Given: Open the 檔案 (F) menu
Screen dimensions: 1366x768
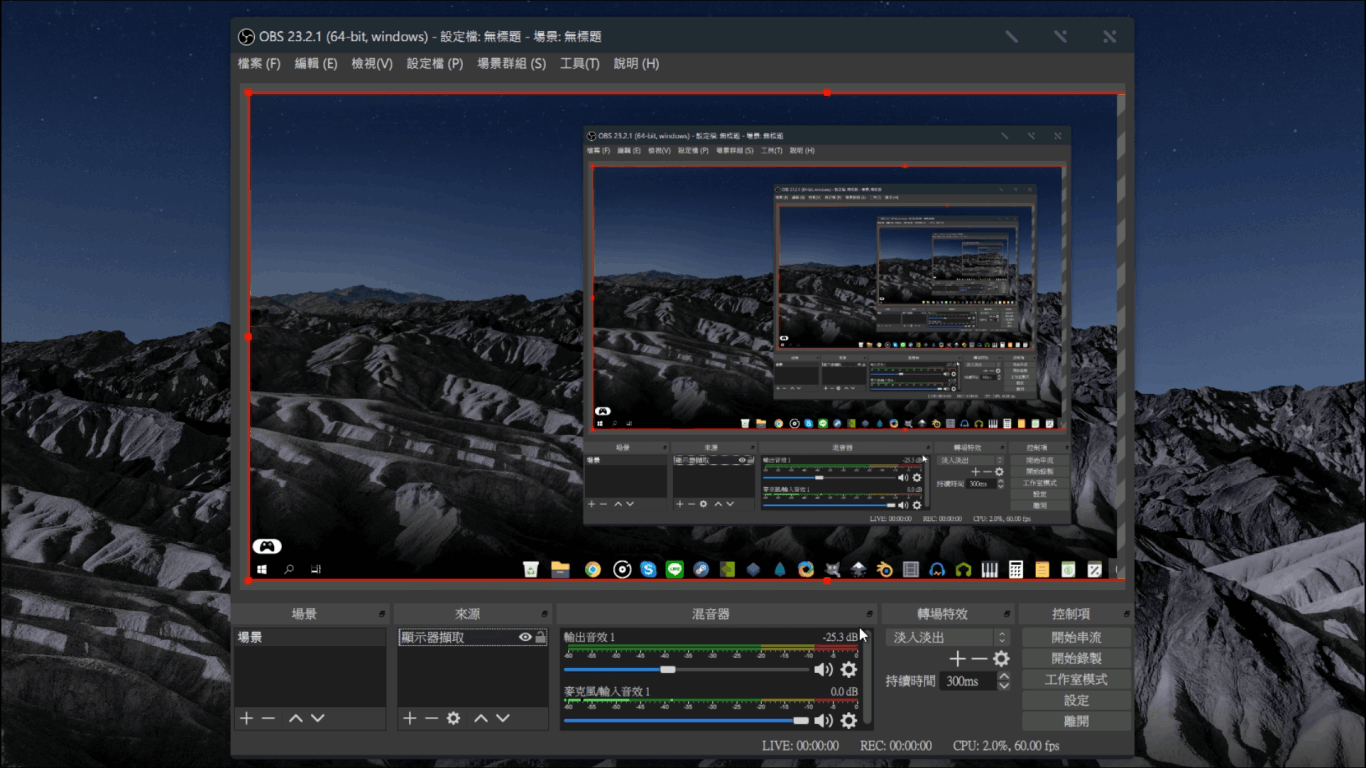Looking at the screenshot, I should coord(259,63).
